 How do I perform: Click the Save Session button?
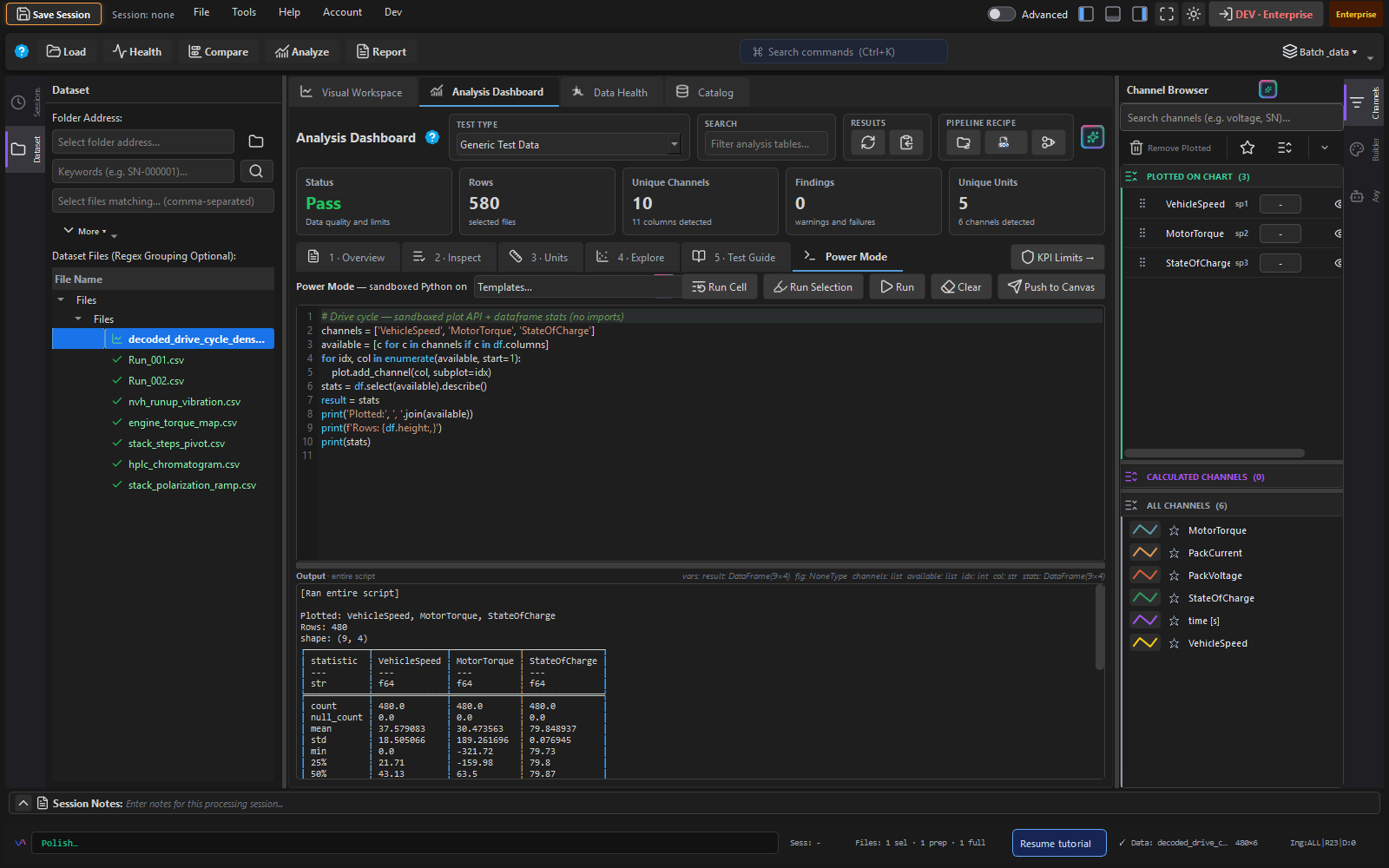(54, 14)
